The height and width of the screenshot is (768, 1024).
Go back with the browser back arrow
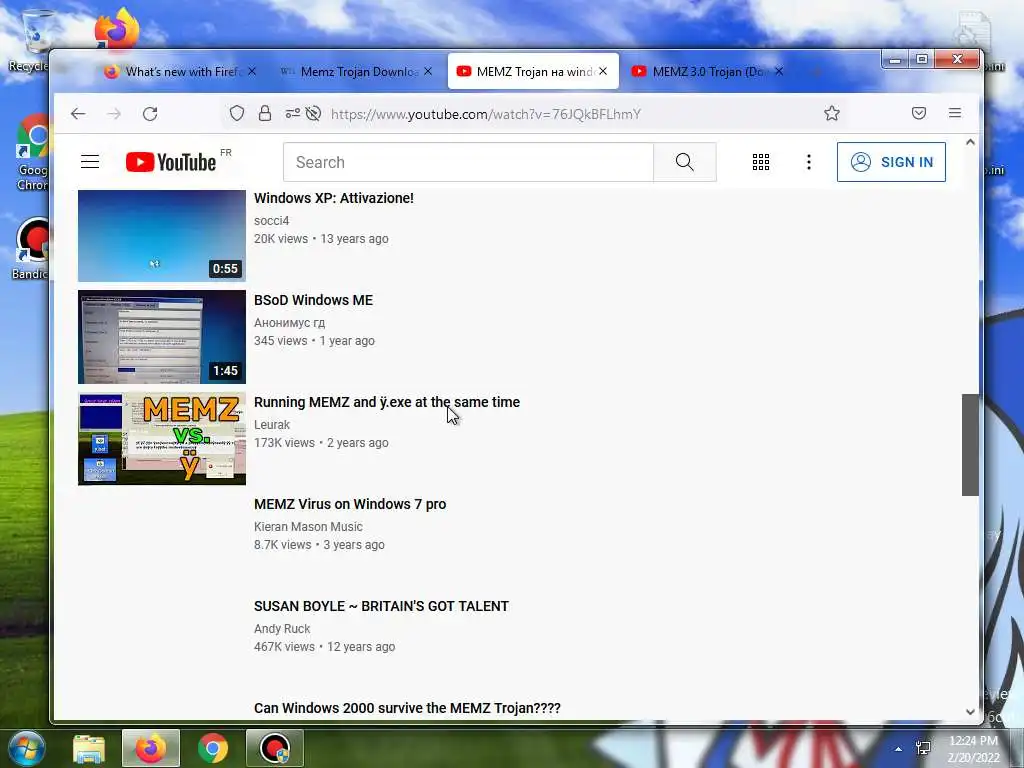(x=78, y=114)
